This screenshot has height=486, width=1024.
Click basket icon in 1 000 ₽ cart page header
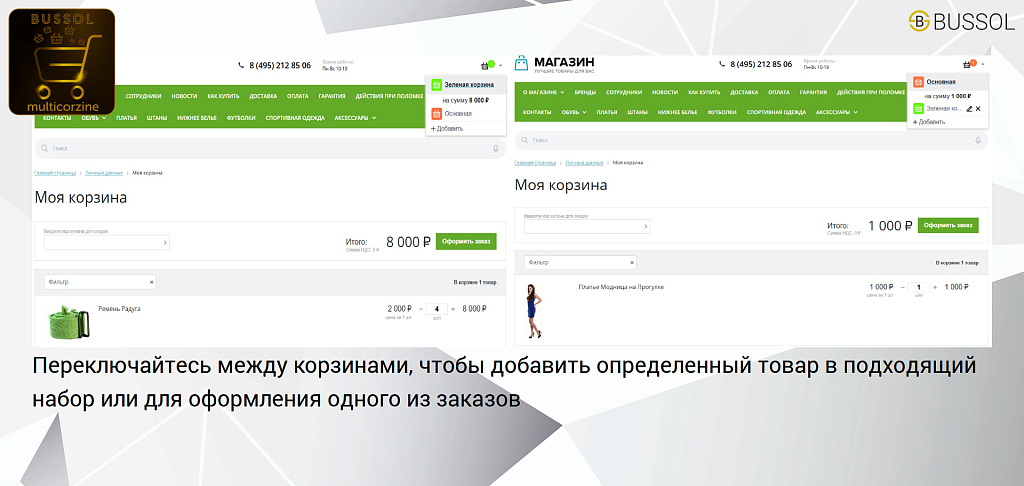click(966, 65)
